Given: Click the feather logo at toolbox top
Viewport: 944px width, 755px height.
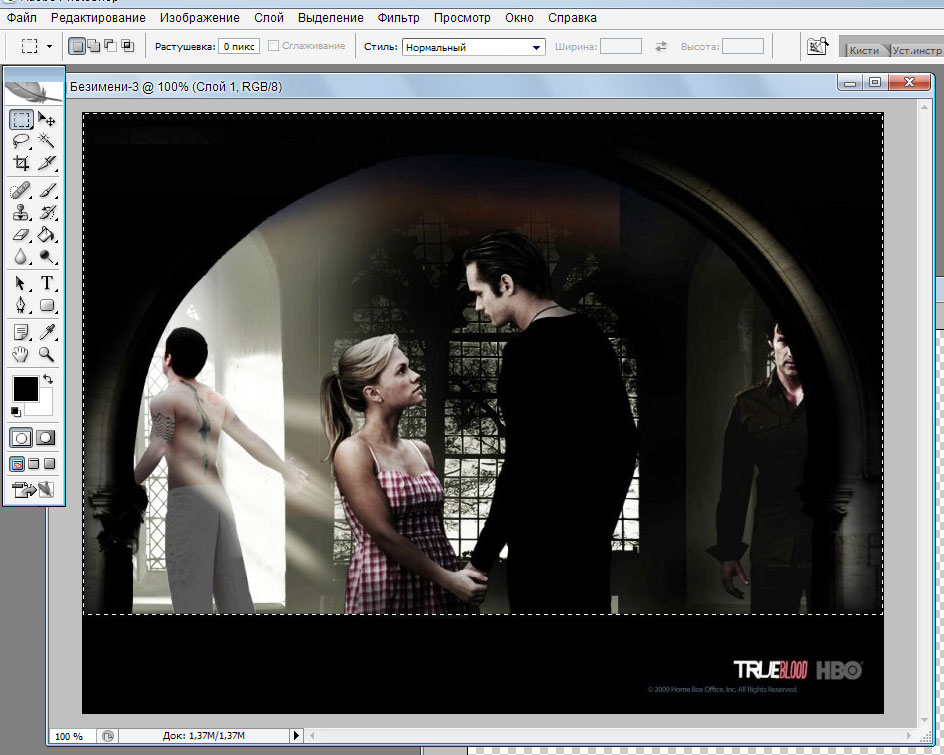Looking at the screenshot, I should pyautogui.click(x=33, y=92).
